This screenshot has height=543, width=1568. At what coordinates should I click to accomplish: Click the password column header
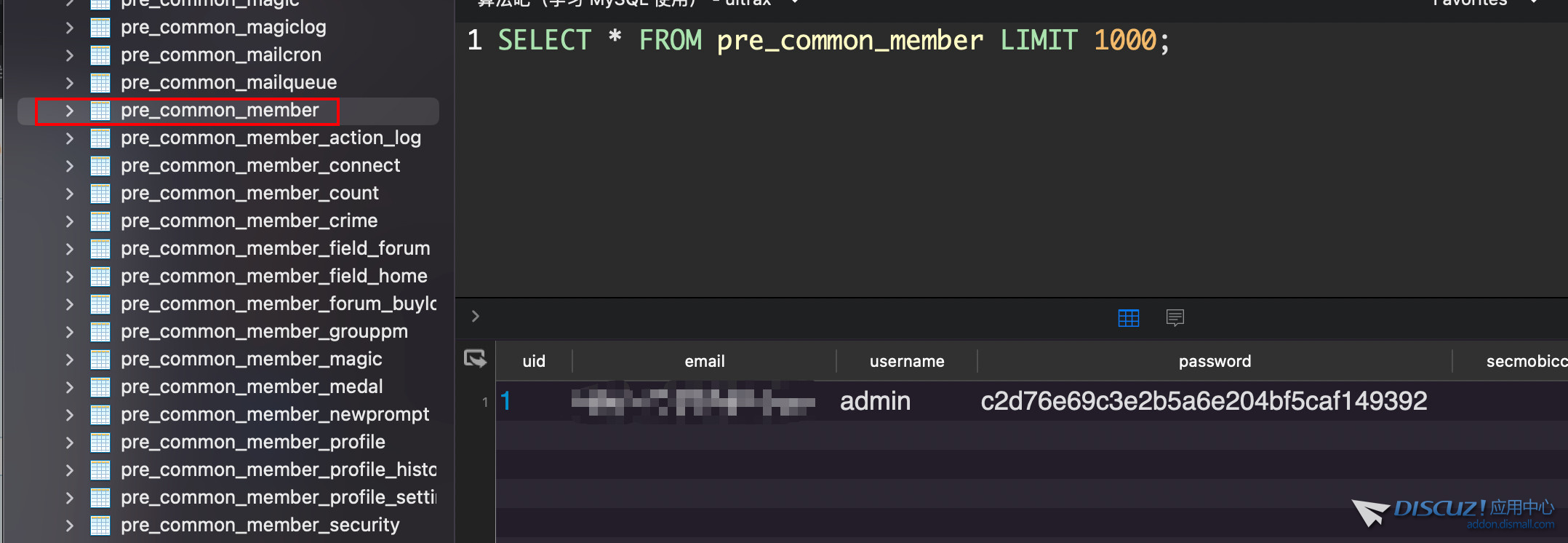1214,361
